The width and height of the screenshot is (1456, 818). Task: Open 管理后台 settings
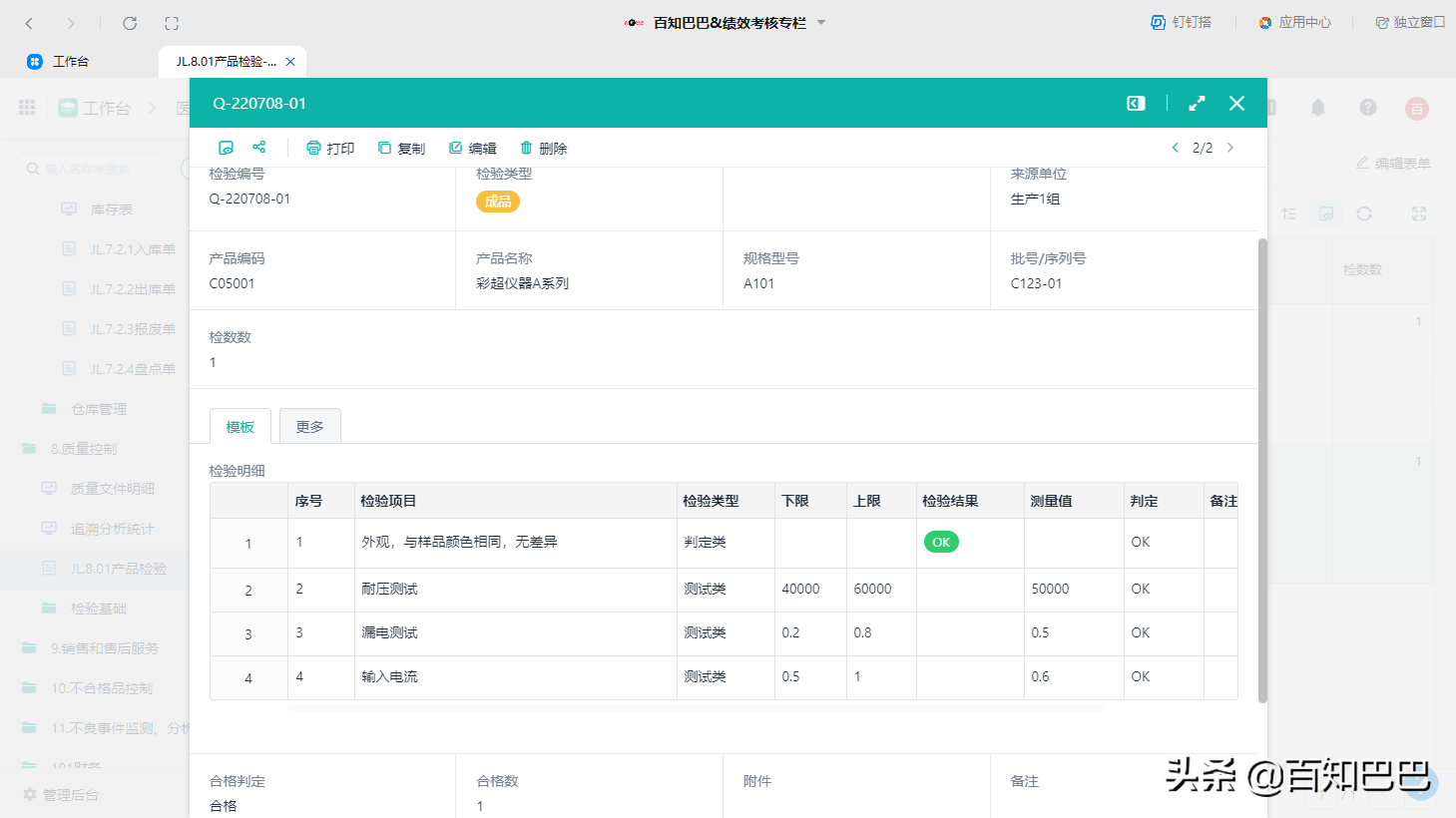[x=61, y=795]
